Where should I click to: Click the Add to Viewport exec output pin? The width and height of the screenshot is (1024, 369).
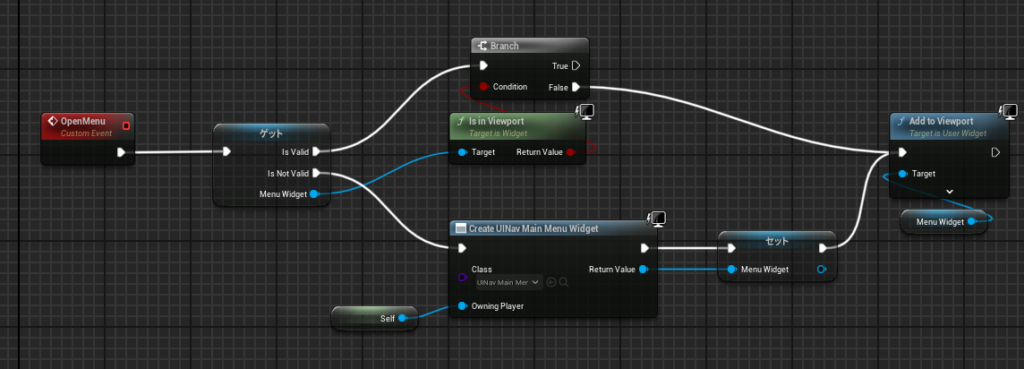(x=995, y=152)
